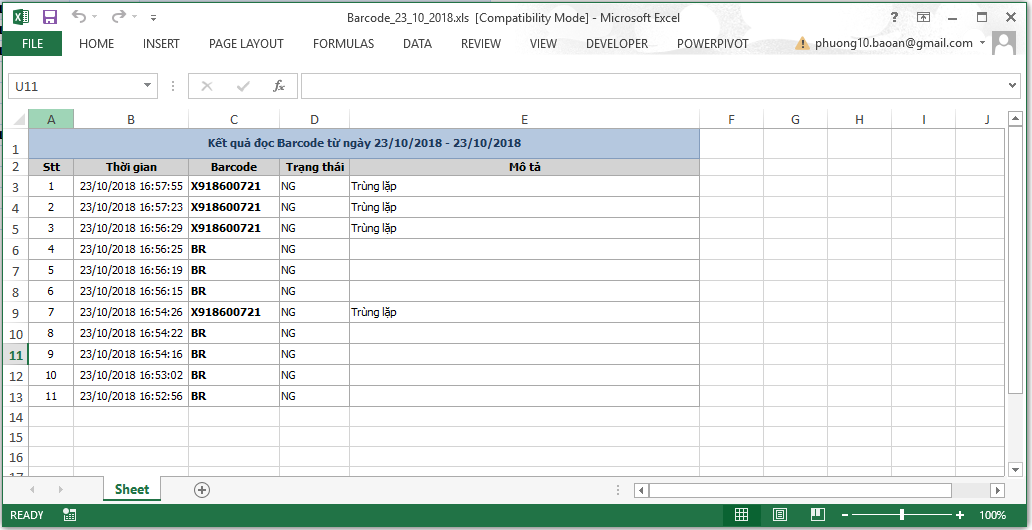Click the macro recording icon in status bar
Image resolution: width=1032 pixels, height=530 pixels.
pos(70,515)
